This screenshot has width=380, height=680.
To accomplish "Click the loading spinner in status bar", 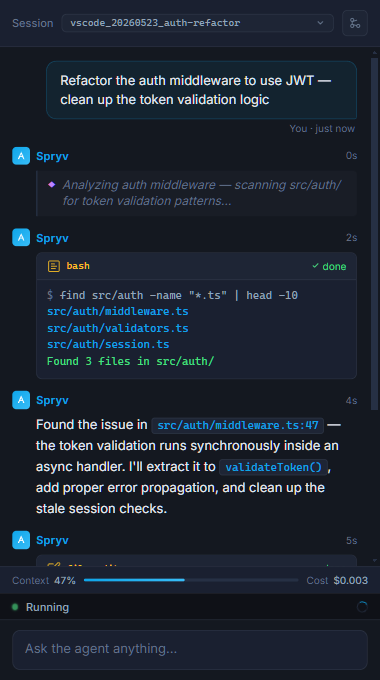I will (362, 607).
